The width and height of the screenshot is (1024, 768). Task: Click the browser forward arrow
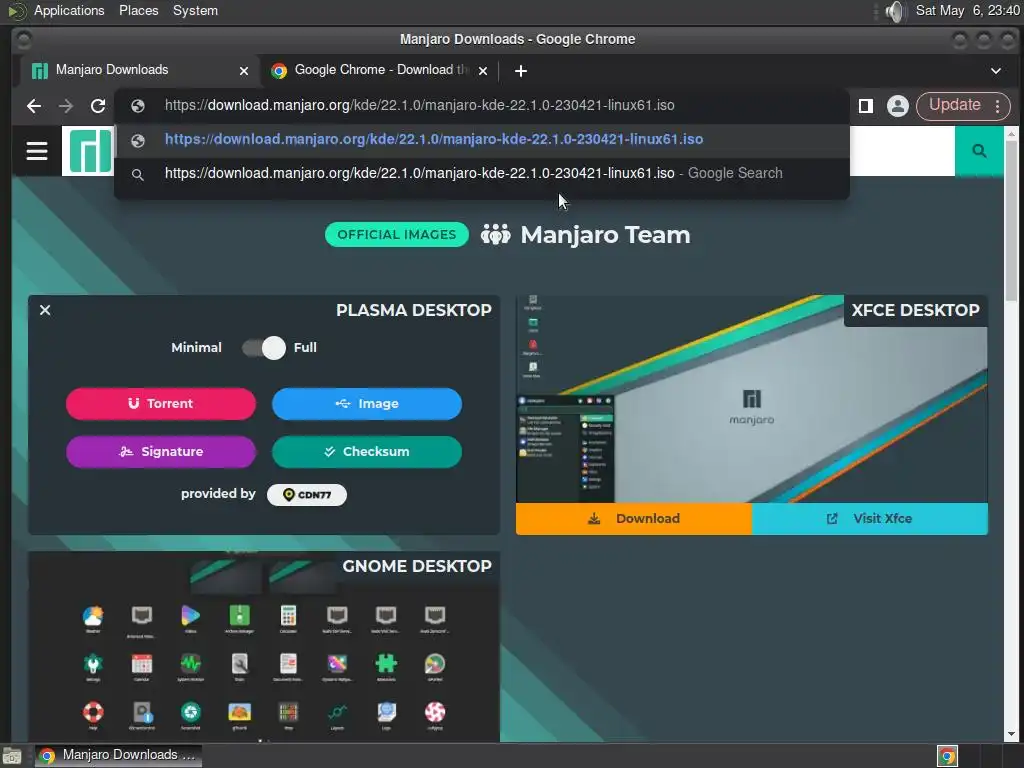(x=66, y=106)
